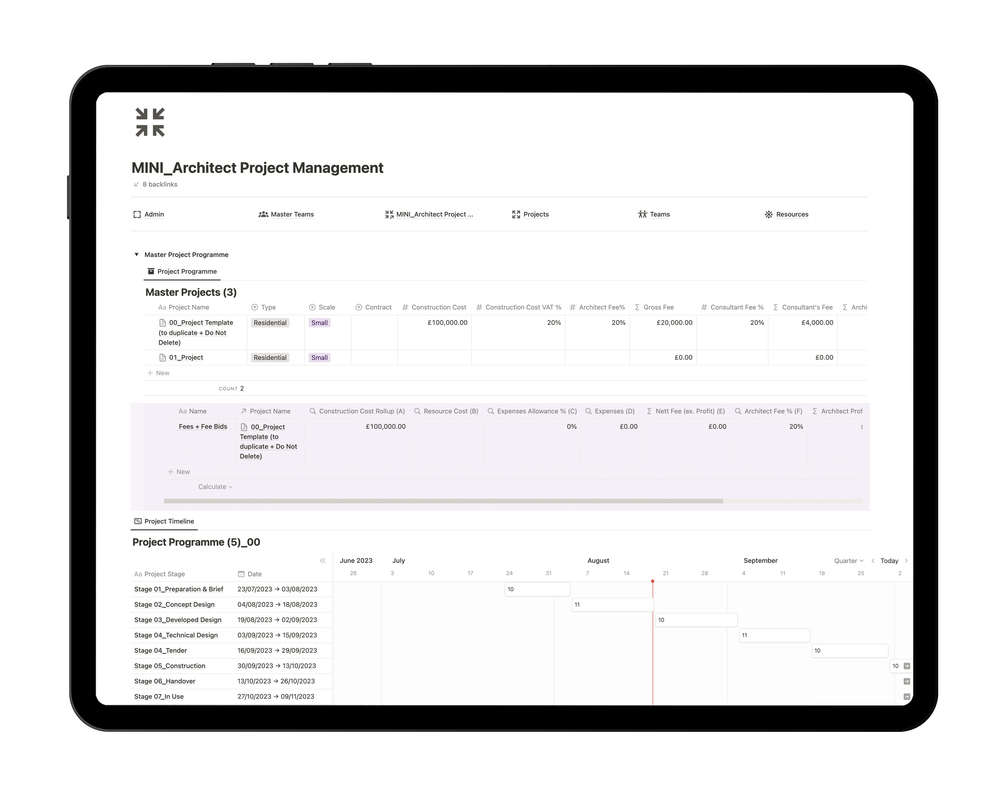This screenshot has height=798, width=1005.
Task: Go to previous period in timeline
Action: point(873,561)
